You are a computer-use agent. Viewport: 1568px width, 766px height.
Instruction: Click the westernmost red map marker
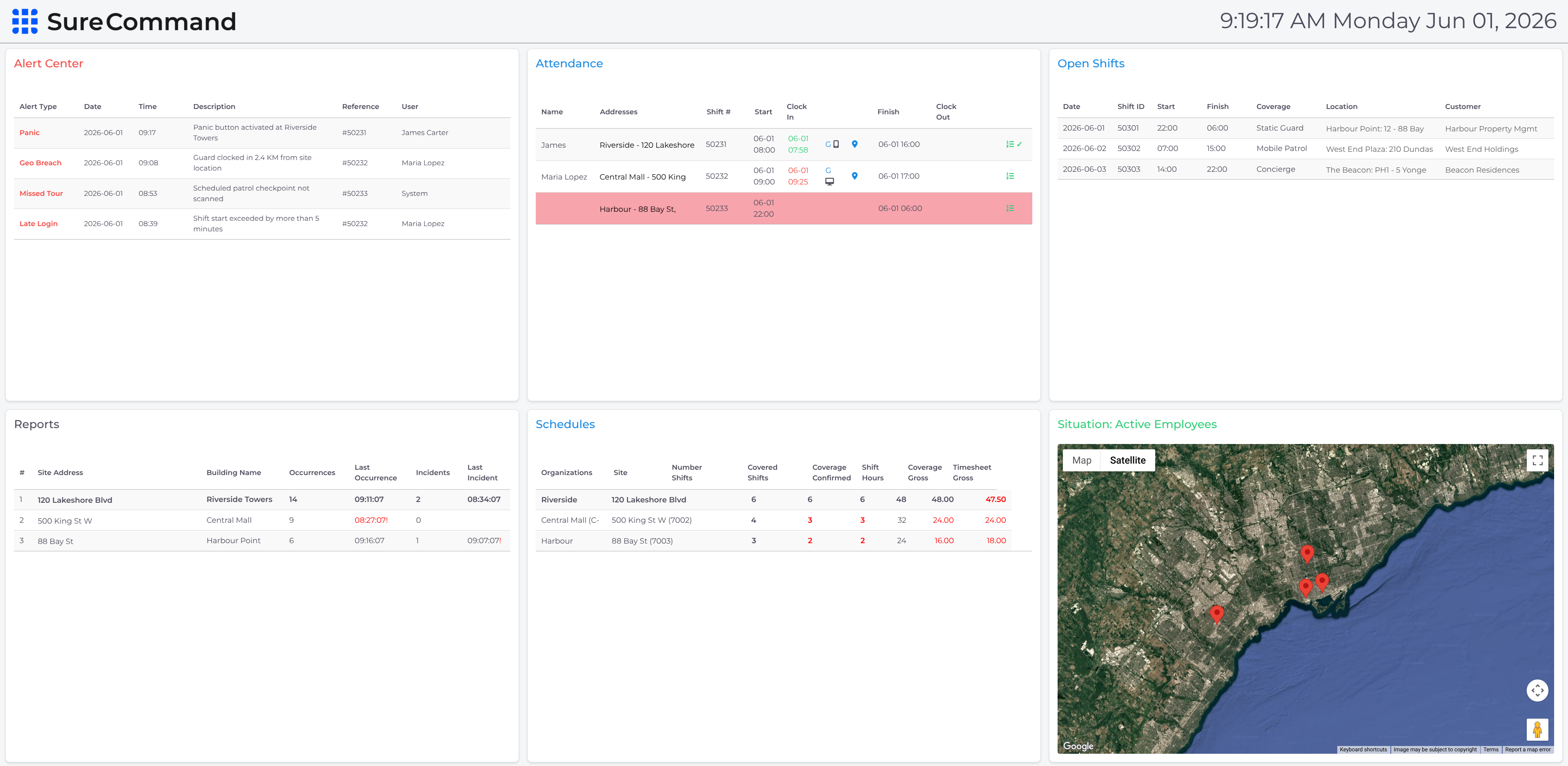[x=1217, y=615]
